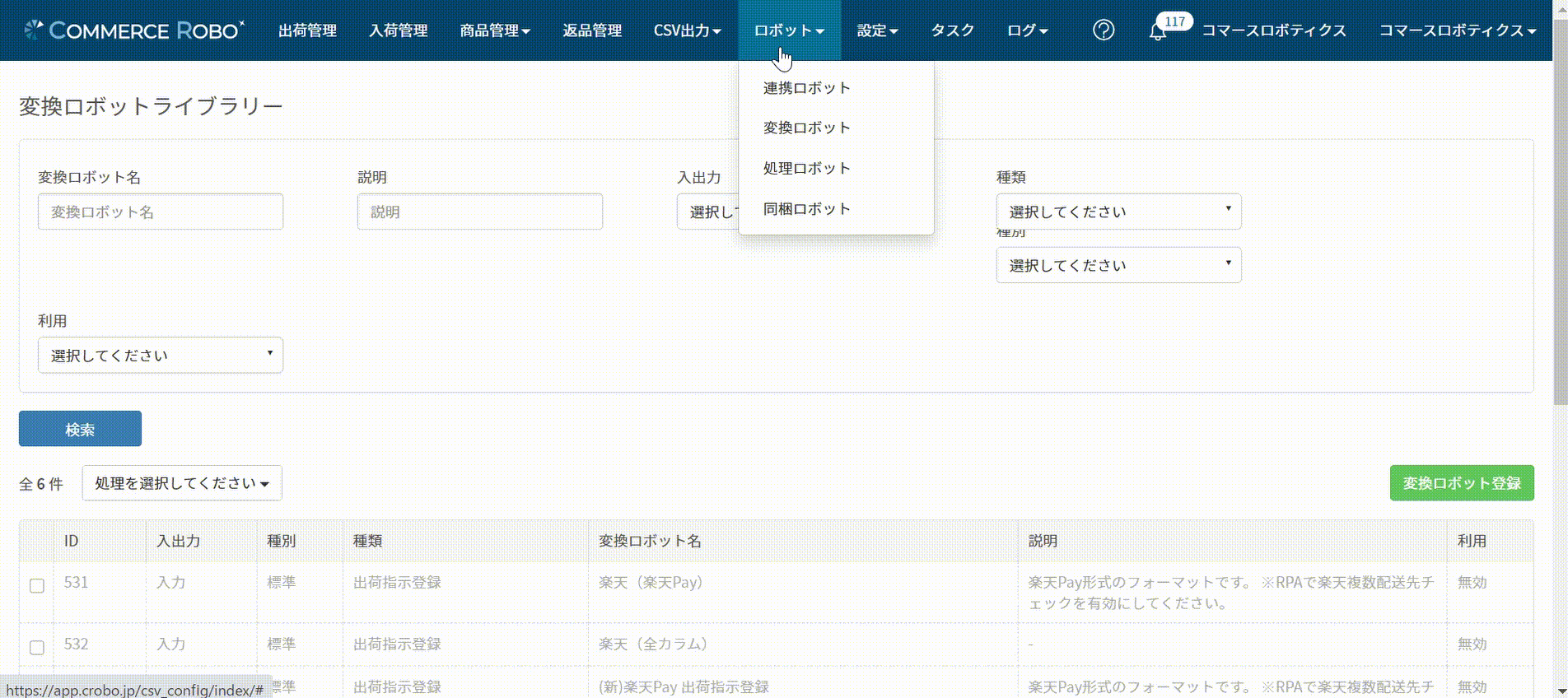The height and width of the screenshot is (698, 1568).
Task: Open the 処理を選択してください dropdown
Action: (182, 483)
